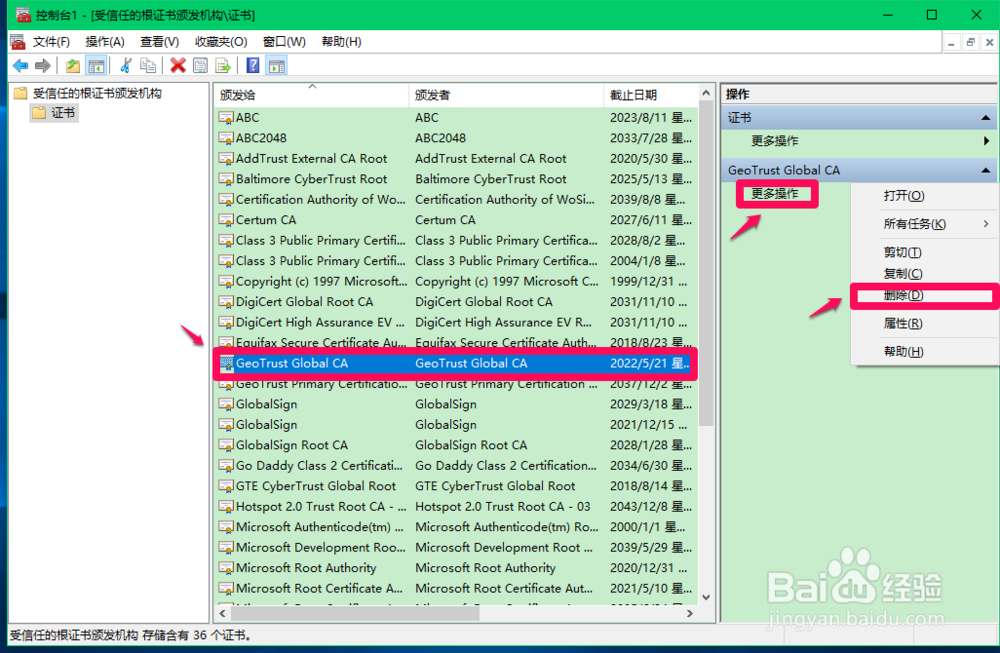Open the 操作(A) menu

tap(105, 42)
